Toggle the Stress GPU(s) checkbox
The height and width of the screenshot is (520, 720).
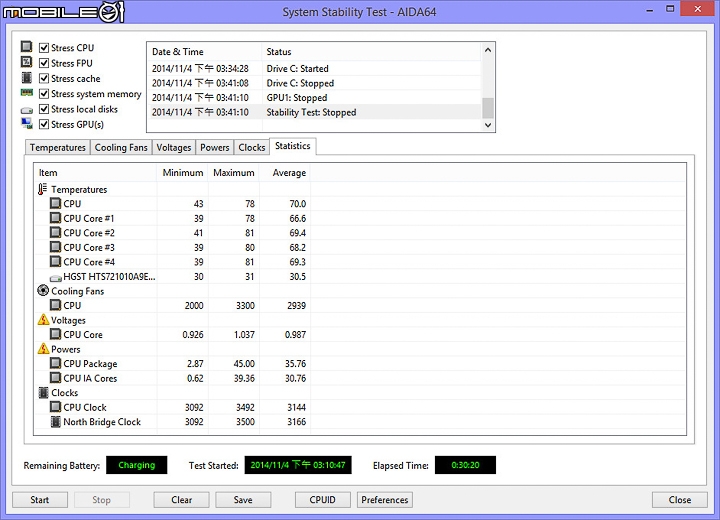point(44,124)
